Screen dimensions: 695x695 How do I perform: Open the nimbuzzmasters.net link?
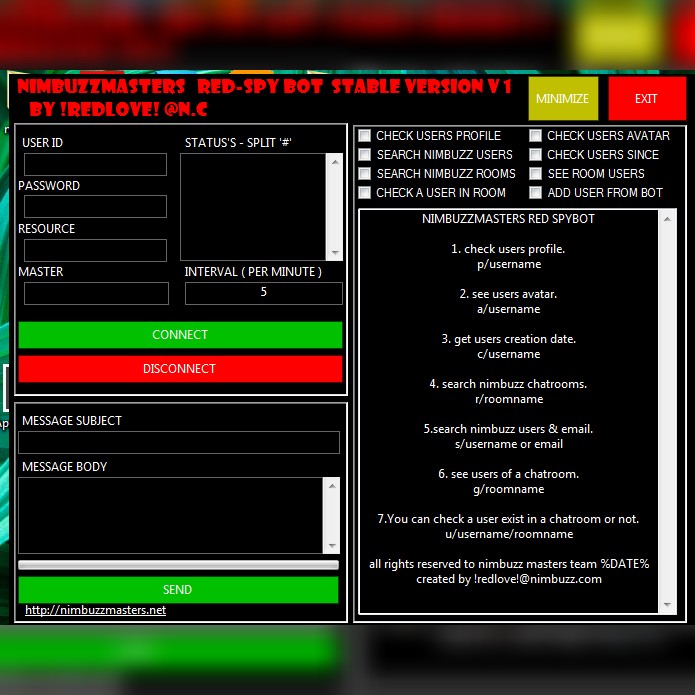(95, 610)
